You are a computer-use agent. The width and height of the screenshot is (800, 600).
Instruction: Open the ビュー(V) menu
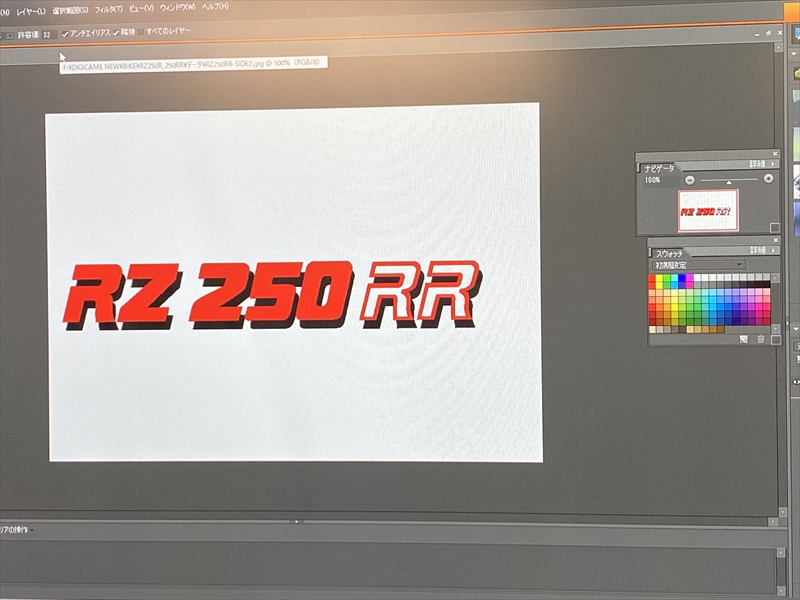click(x=141, y=8)
